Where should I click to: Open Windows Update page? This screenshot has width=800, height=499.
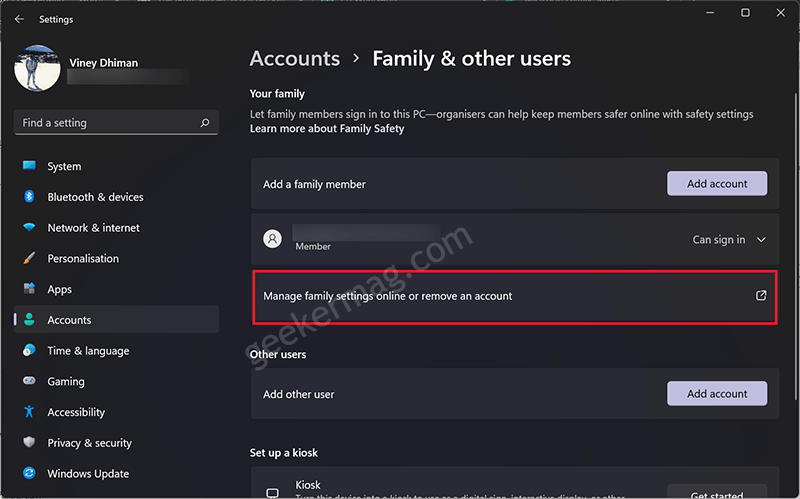coord(116,473)
